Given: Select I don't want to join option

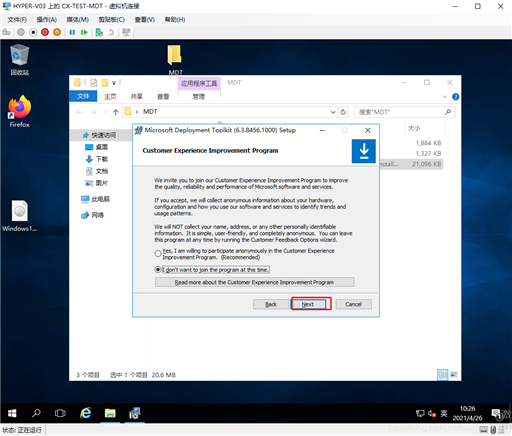Looking at the screenshot, I should point(158,269).
